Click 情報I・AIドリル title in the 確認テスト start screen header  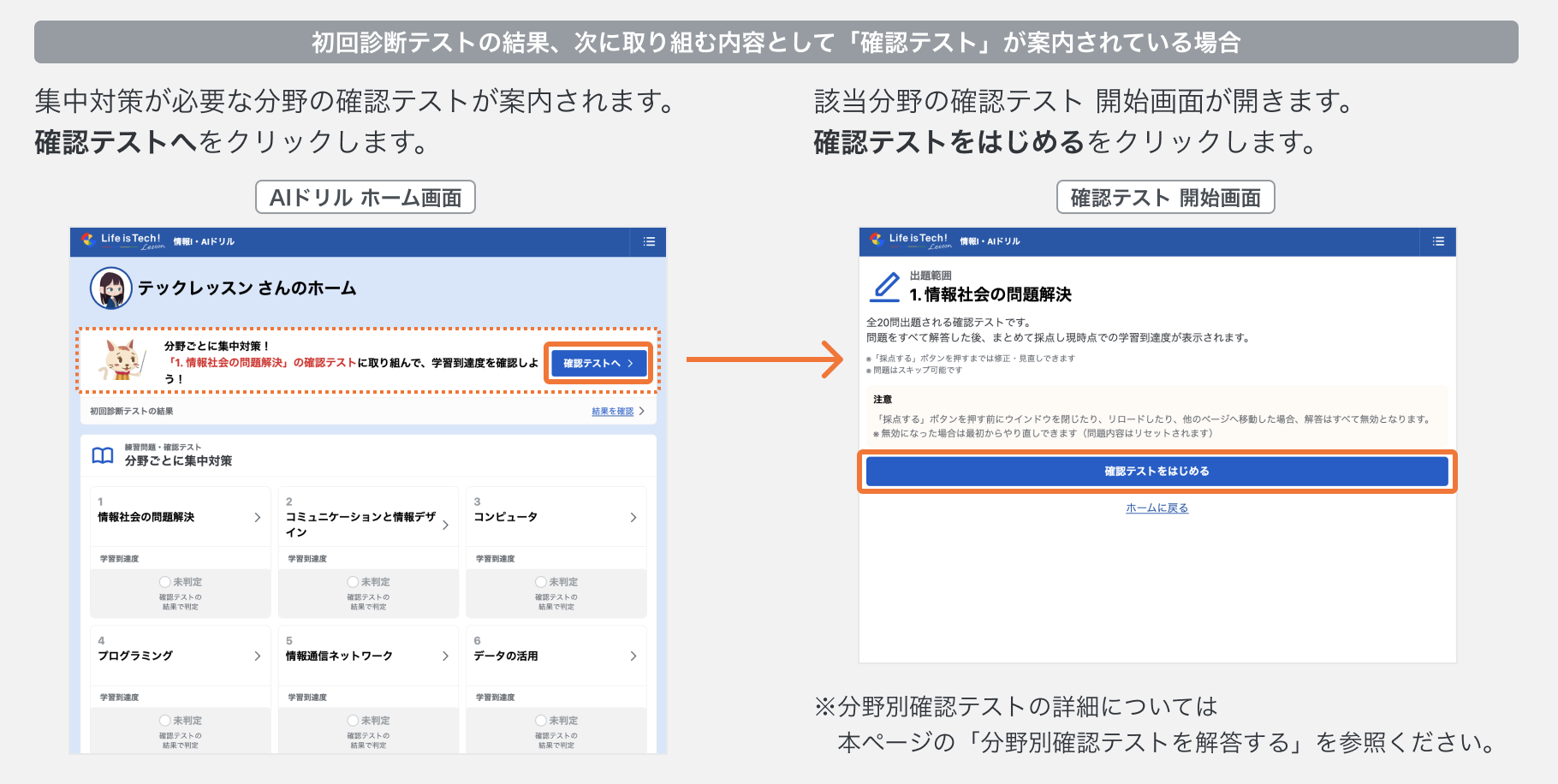(990, 242)
